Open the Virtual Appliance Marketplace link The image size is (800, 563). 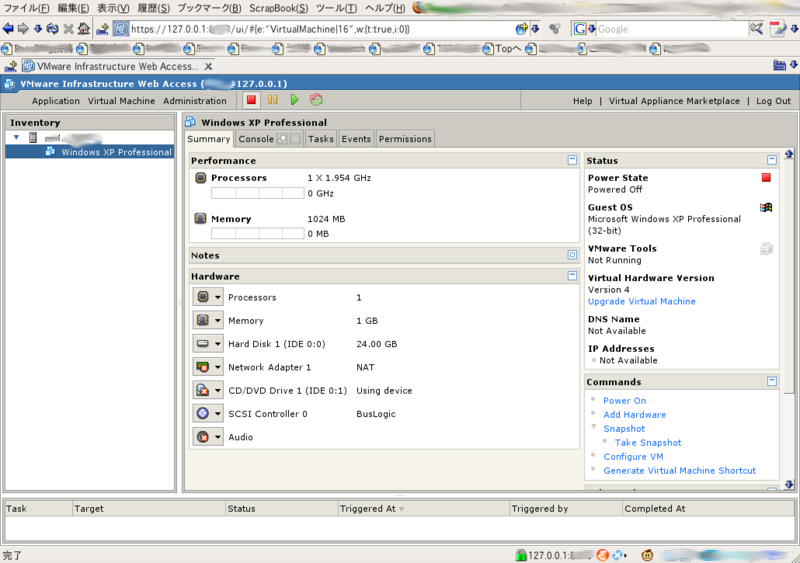(674, 101)
